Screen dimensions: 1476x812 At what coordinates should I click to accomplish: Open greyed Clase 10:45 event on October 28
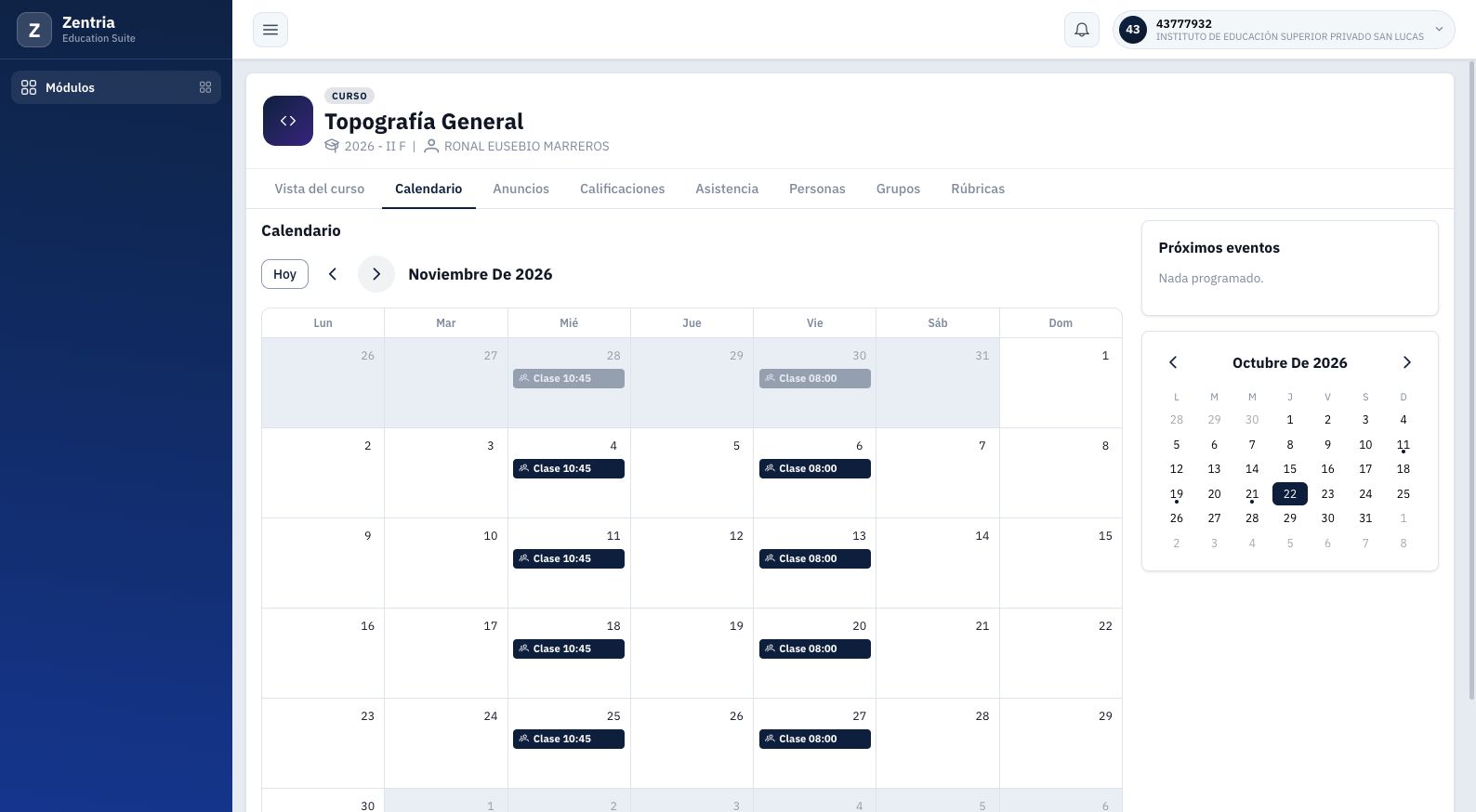coord(569,378)
